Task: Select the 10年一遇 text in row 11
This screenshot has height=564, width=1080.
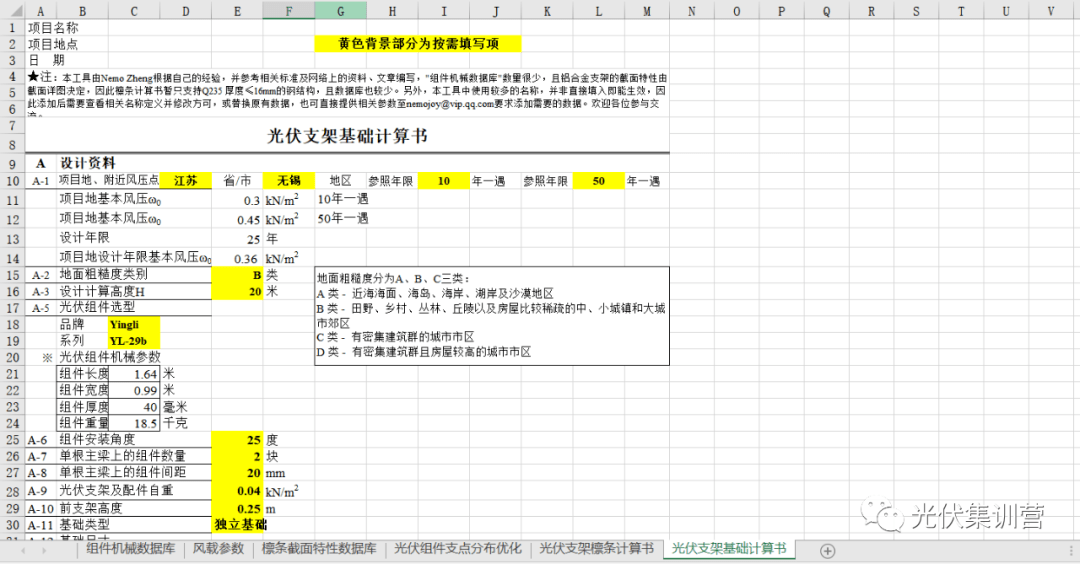Action: pos(343,199)
